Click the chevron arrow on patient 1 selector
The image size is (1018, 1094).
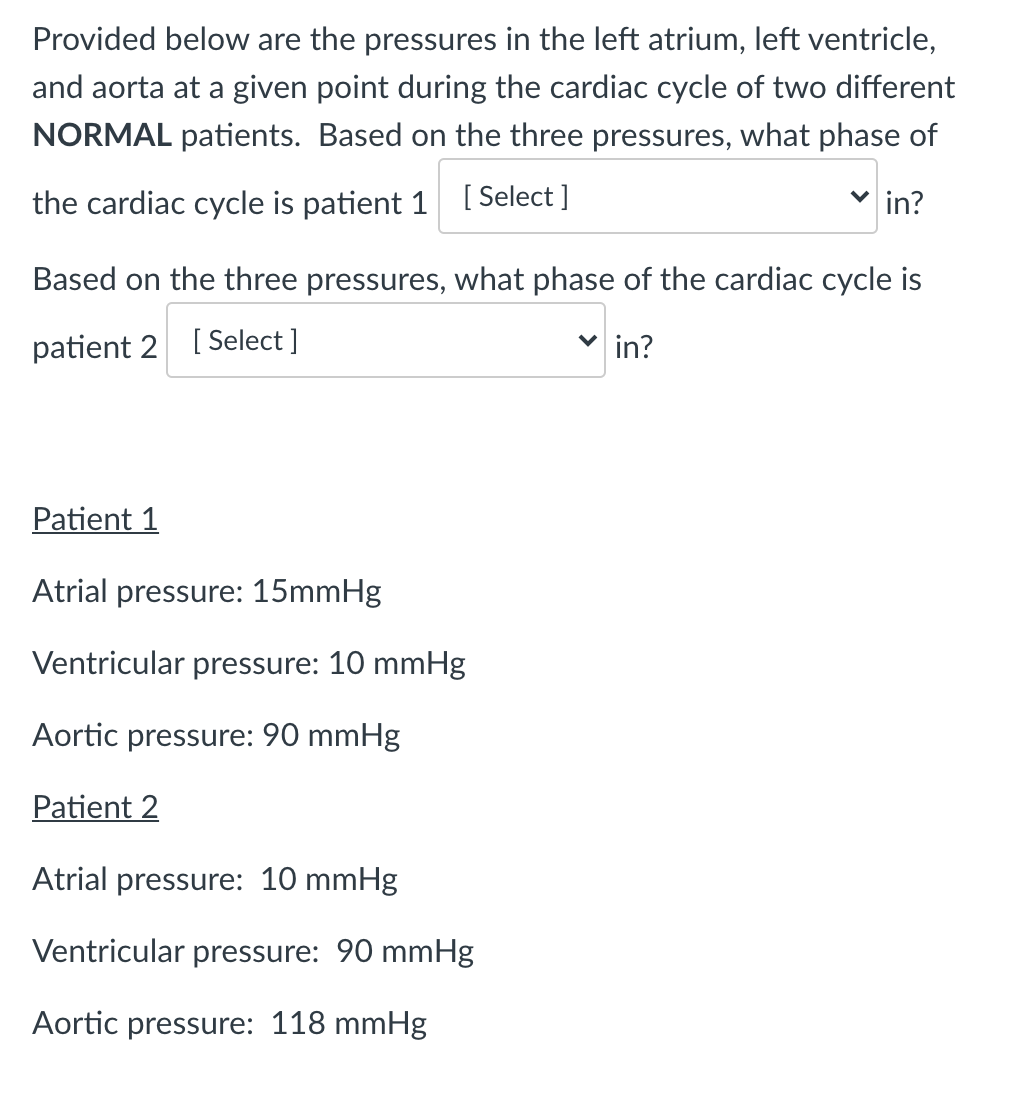tap(860, 196)
